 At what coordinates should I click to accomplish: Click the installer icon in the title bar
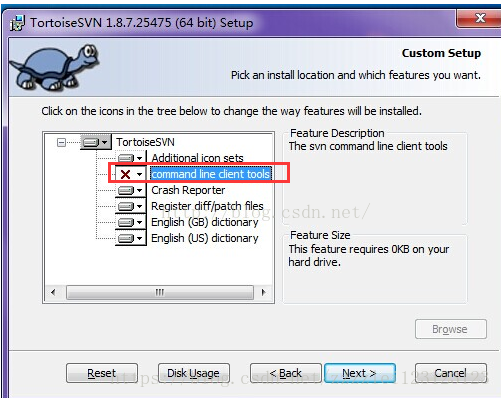pyautogui.click(x=18, y=23)
